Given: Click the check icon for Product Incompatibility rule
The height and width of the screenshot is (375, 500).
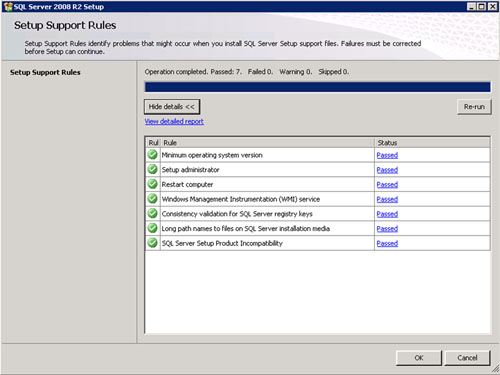Looking at the screenshot, I should [153, 243].
